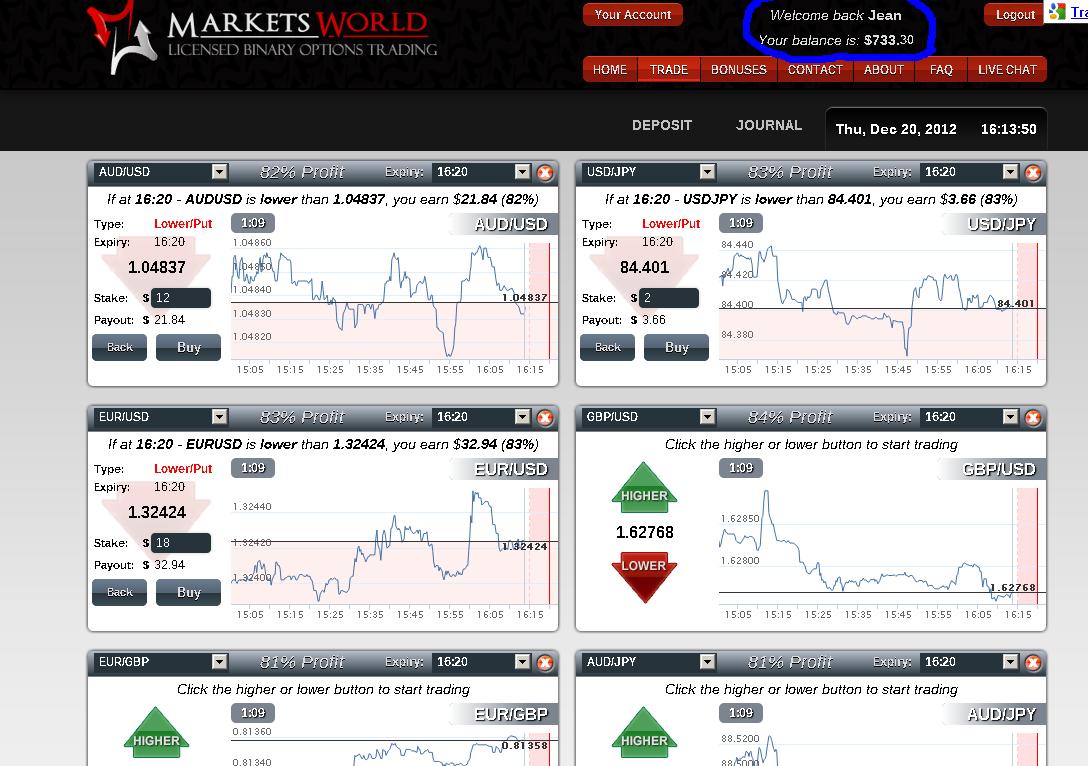Select the TRADE menu item
Image resolution: width=1088 pixels, height=766 pixels.
tap(668, 69)
